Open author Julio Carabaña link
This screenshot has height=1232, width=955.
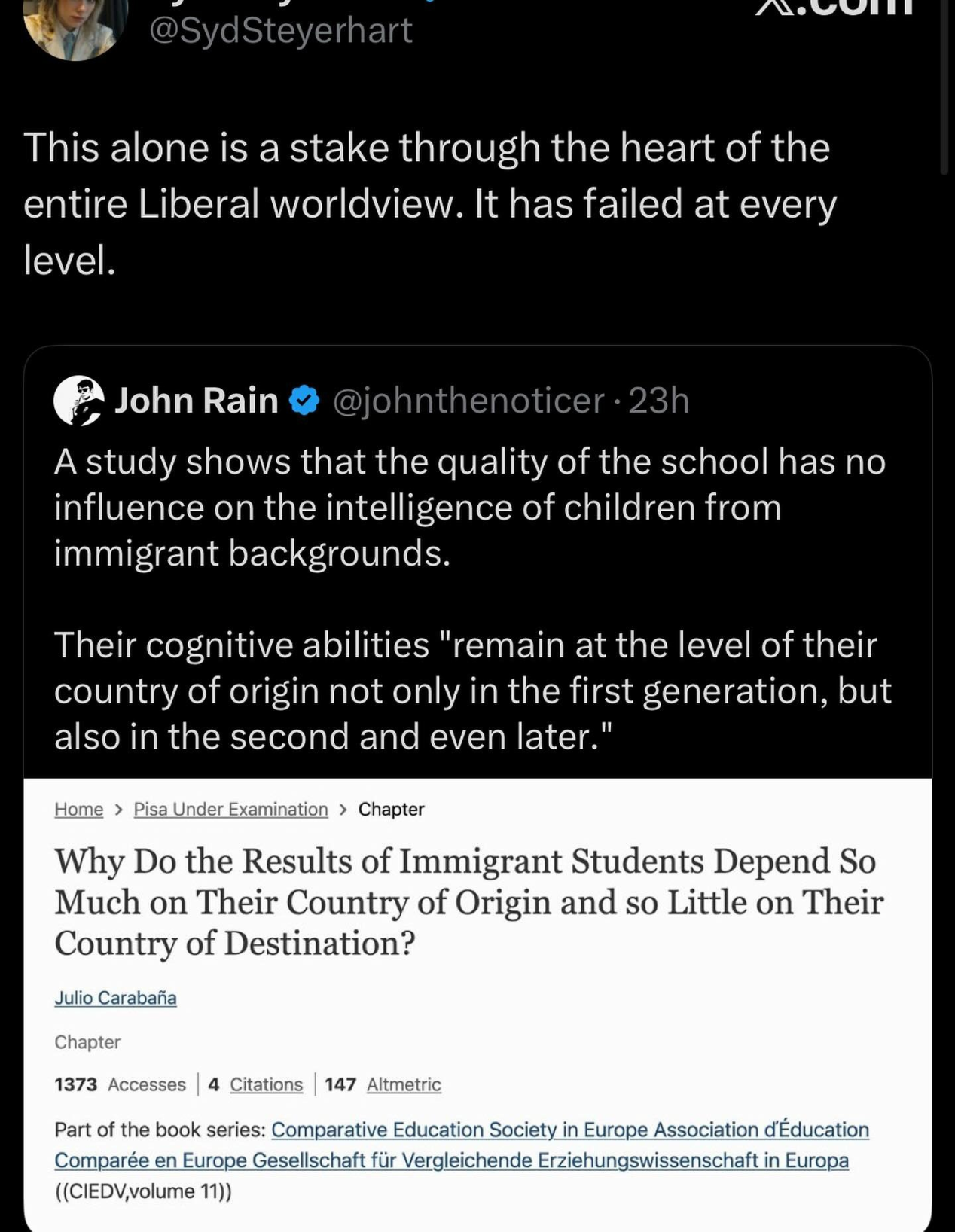point(115,998)
